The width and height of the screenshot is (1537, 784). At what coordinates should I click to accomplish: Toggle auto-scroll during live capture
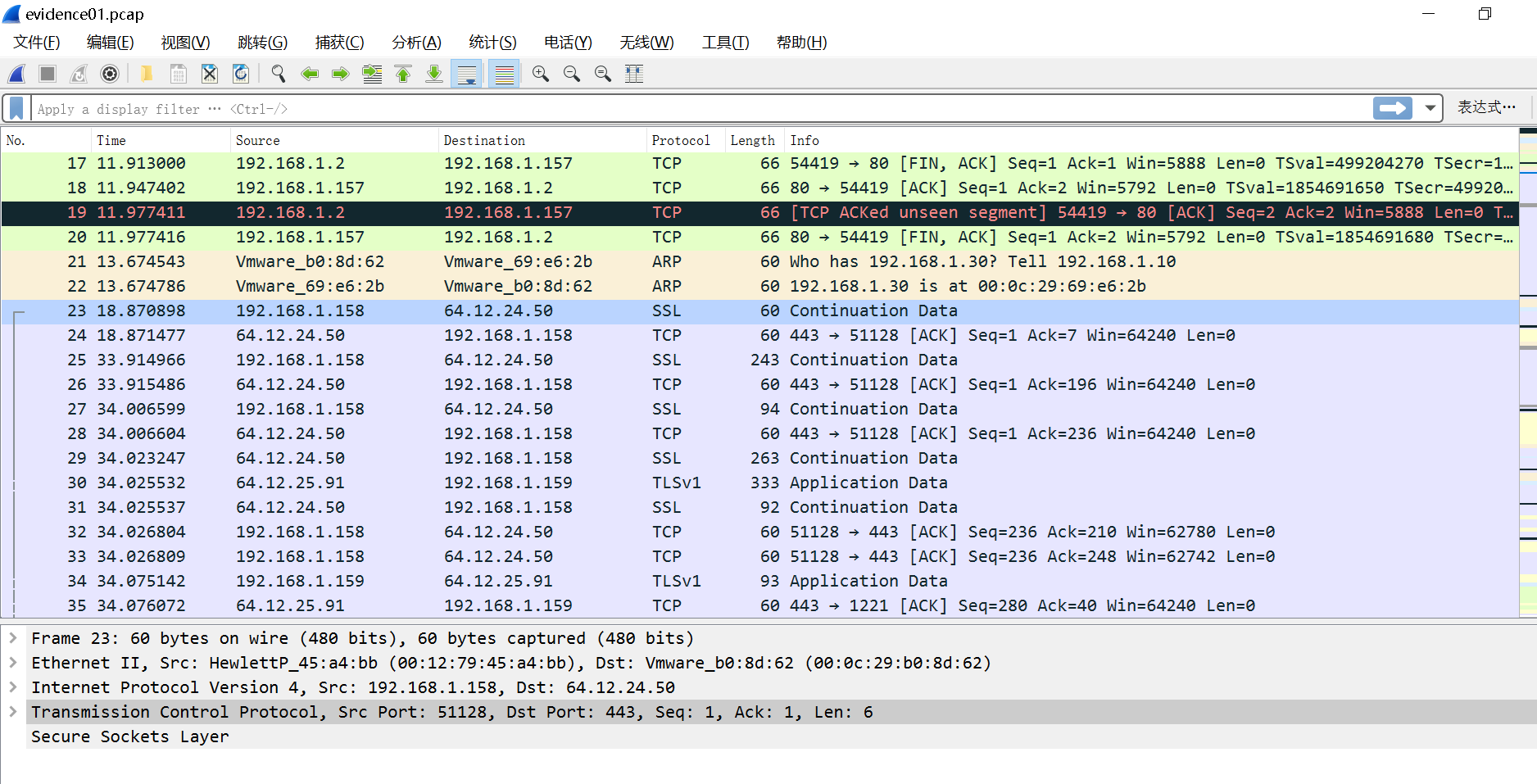pos(467,74)
